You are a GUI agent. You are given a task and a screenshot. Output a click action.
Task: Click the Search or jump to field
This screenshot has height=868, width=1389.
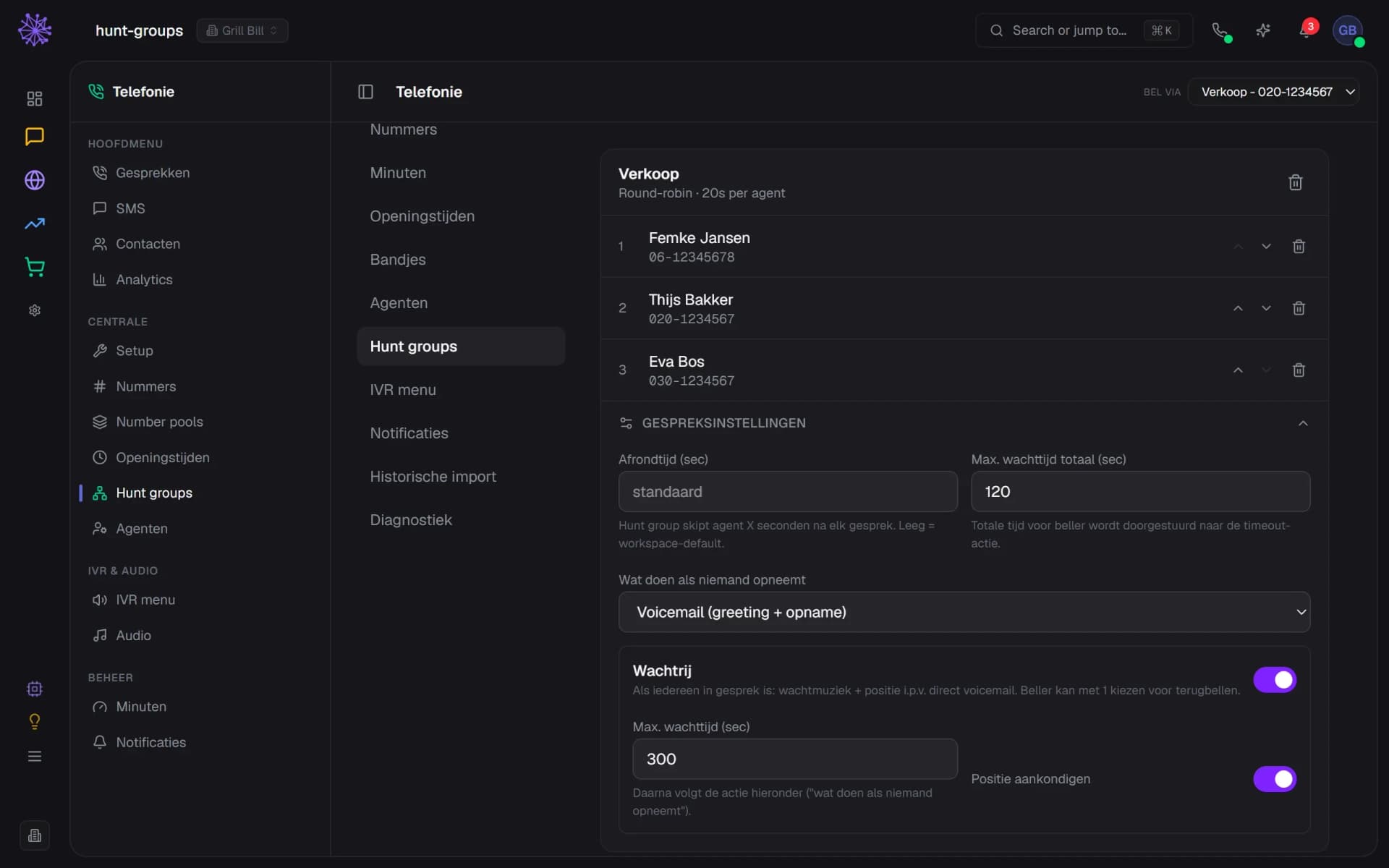[1084, 30]
